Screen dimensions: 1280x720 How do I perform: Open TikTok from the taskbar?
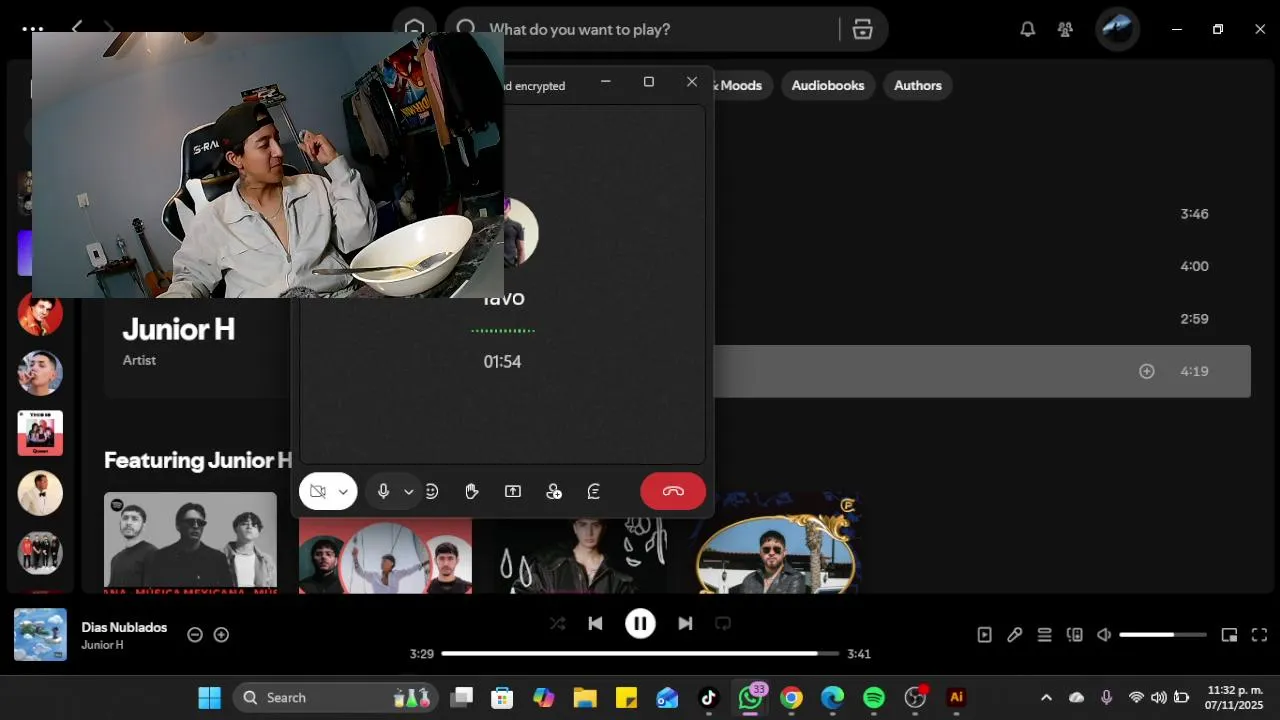point(708,697)
